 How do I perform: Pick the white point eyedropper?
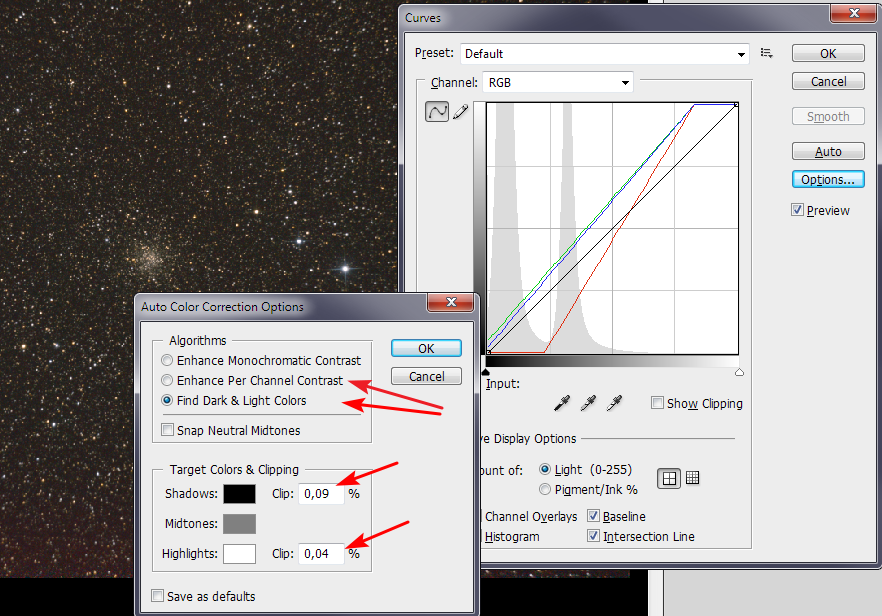click(614, 403)
